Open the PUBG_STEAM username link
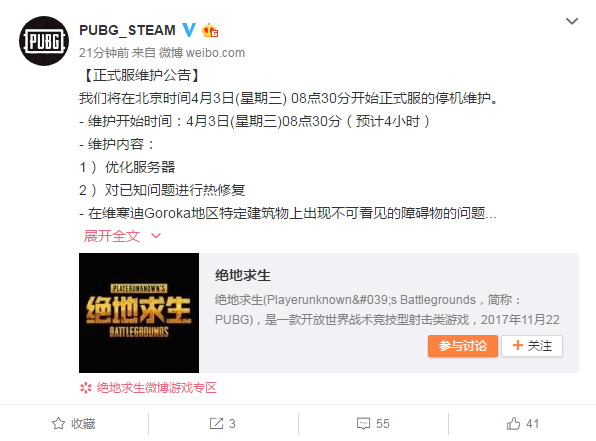Viewport: 596px width, 441px height. point(127,30)
